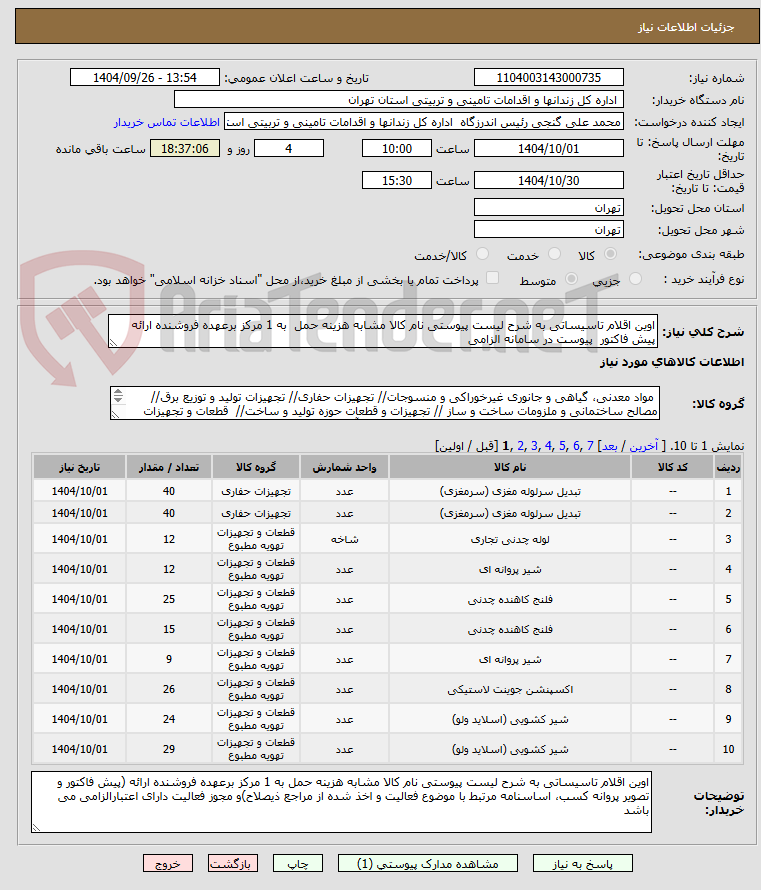
Task: Click the استان محل تحویل field
Action: 549,207
